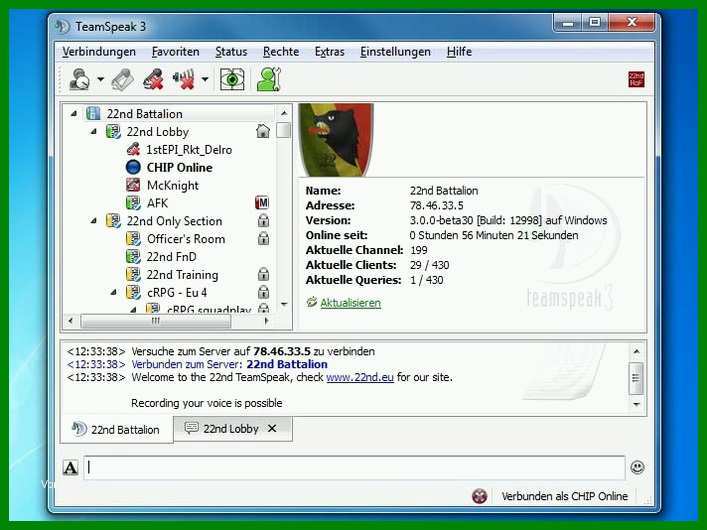Open the green contacts manager icon
The image size is (707, 530).
269,79
